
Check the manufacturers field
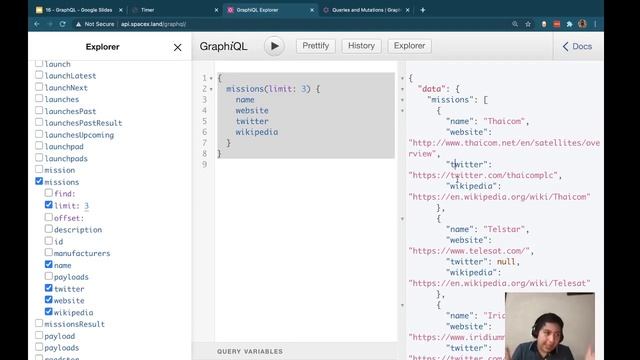pyautogui.click(x=49, y=252)
